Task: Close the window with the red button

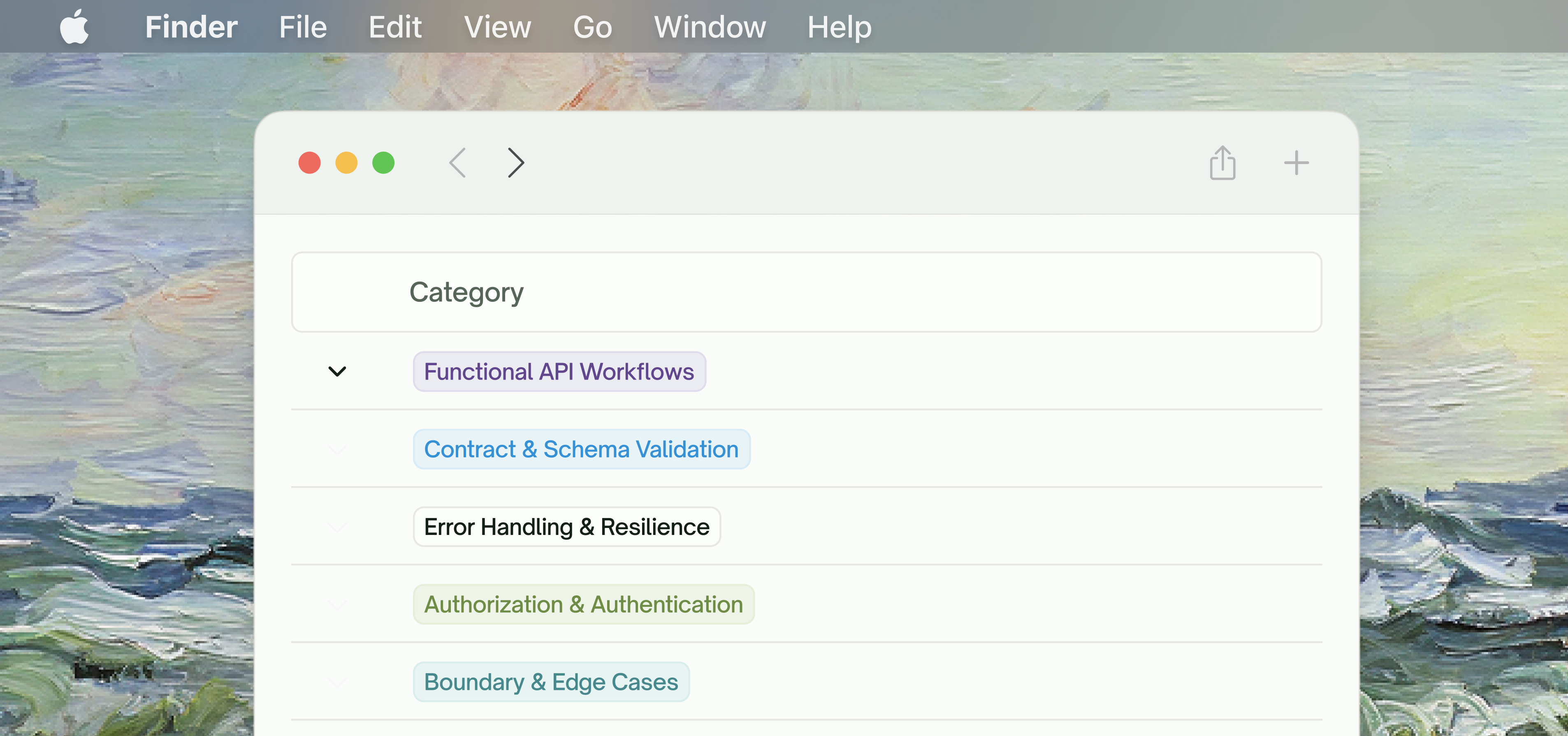Action: click(x=309, y=163)
